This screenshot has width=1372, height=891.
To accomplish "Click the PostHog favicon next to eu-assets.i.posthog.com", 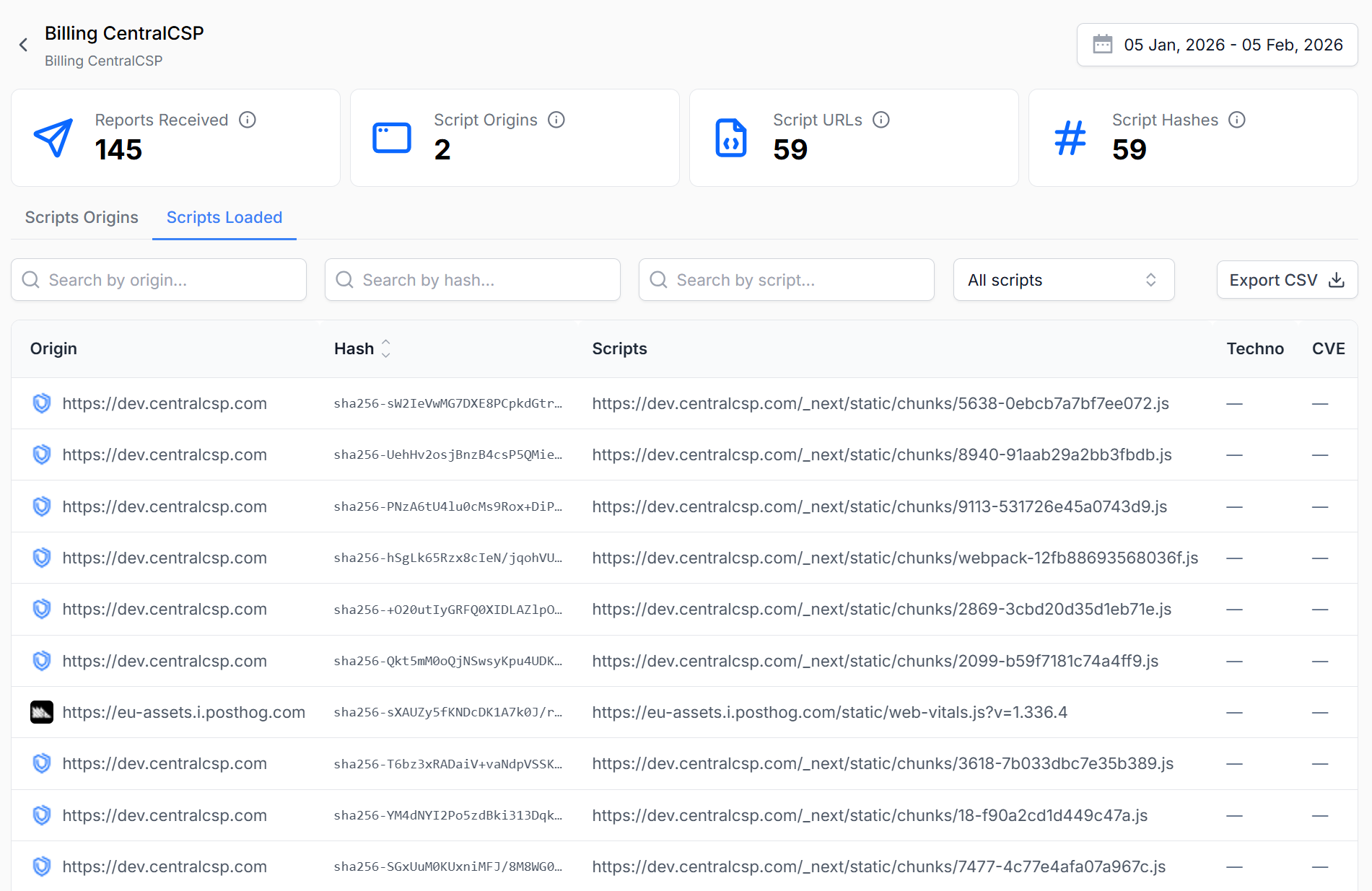I will [x=42, y=712].
